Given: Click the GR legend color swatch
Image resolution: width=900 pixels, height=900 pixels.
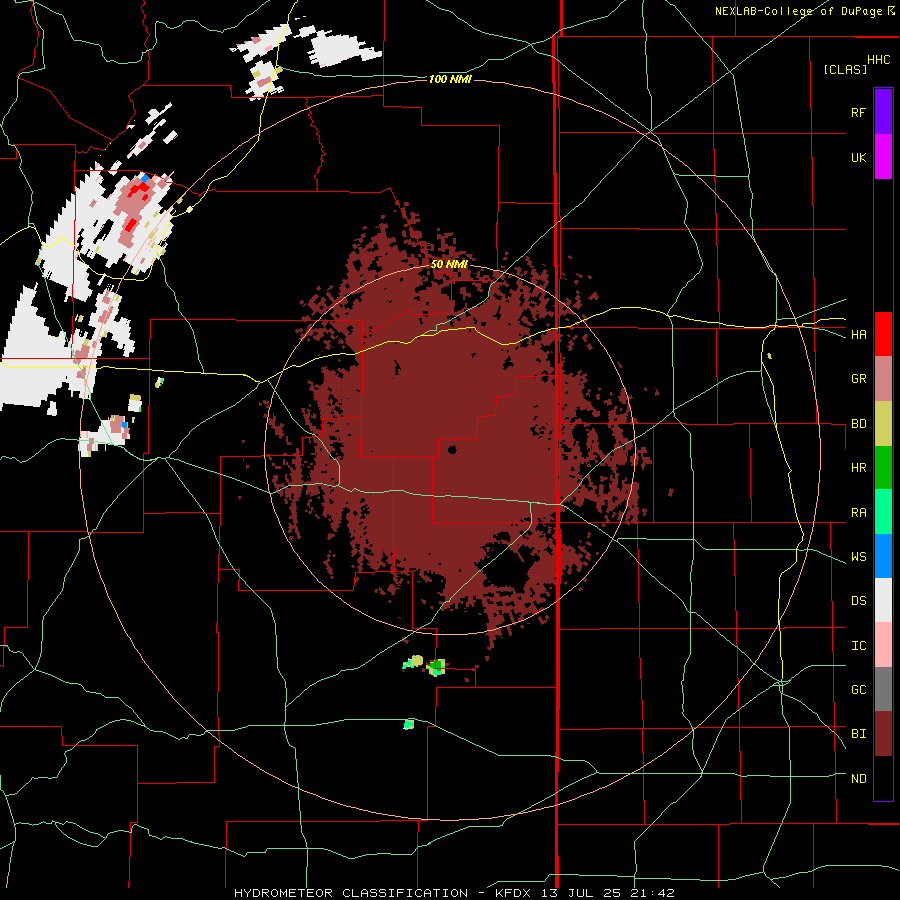Looking at the screenshot, I should 883,378.
